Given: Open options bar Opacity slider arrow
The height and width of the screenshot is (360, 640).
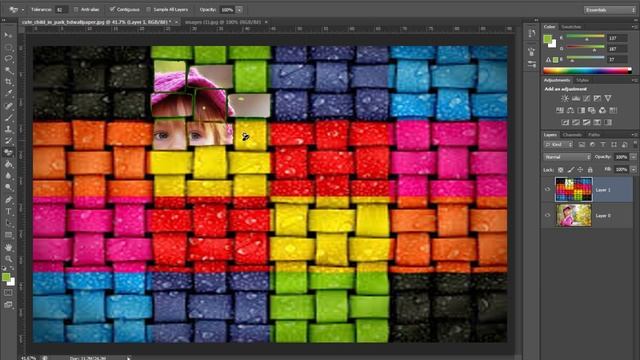Looking at the screenshot, I should (239, 9).
